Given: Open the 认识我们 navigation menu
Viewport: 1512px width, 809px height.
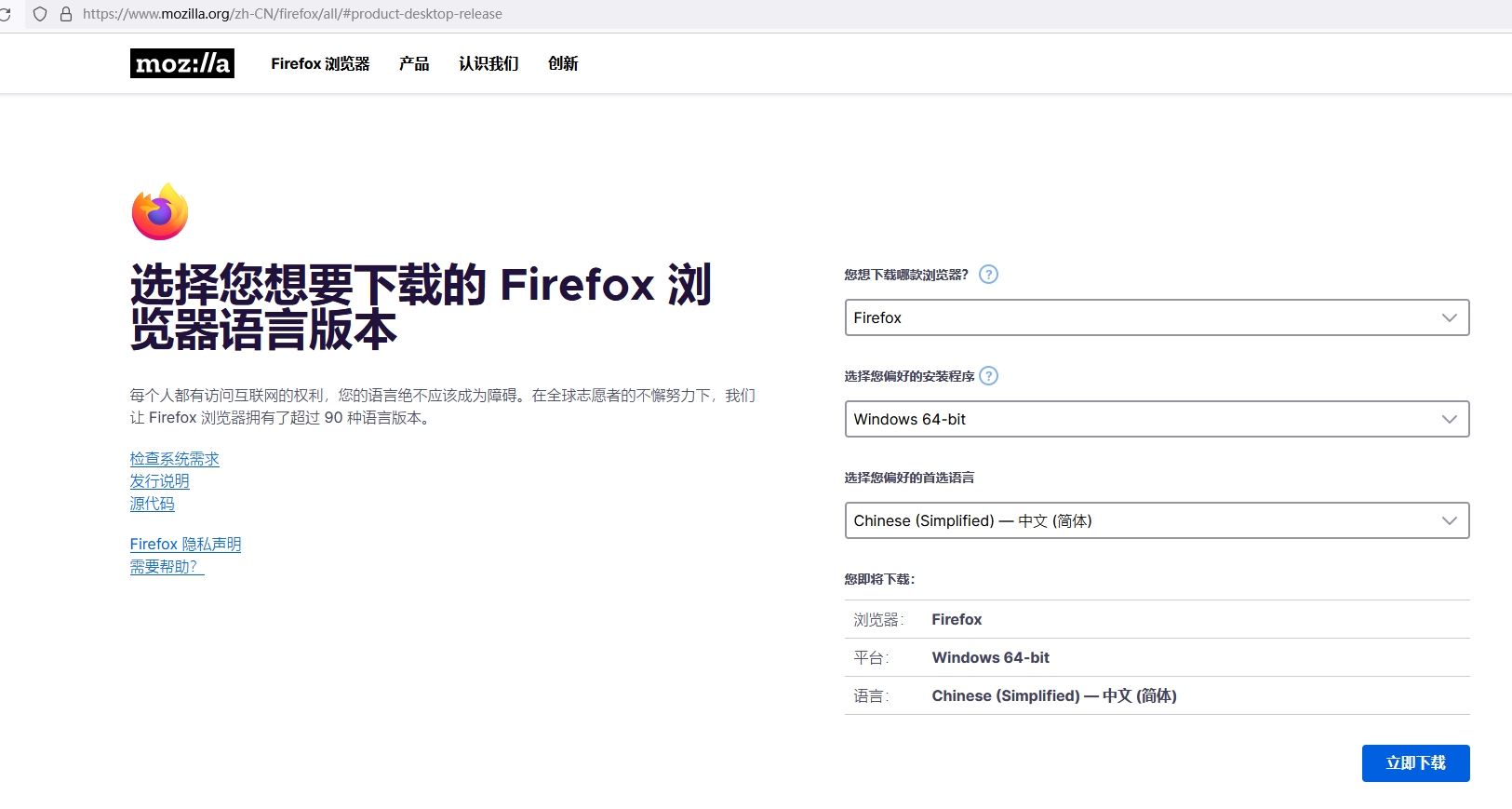Looking at the screenshot, I should [488, 63].
